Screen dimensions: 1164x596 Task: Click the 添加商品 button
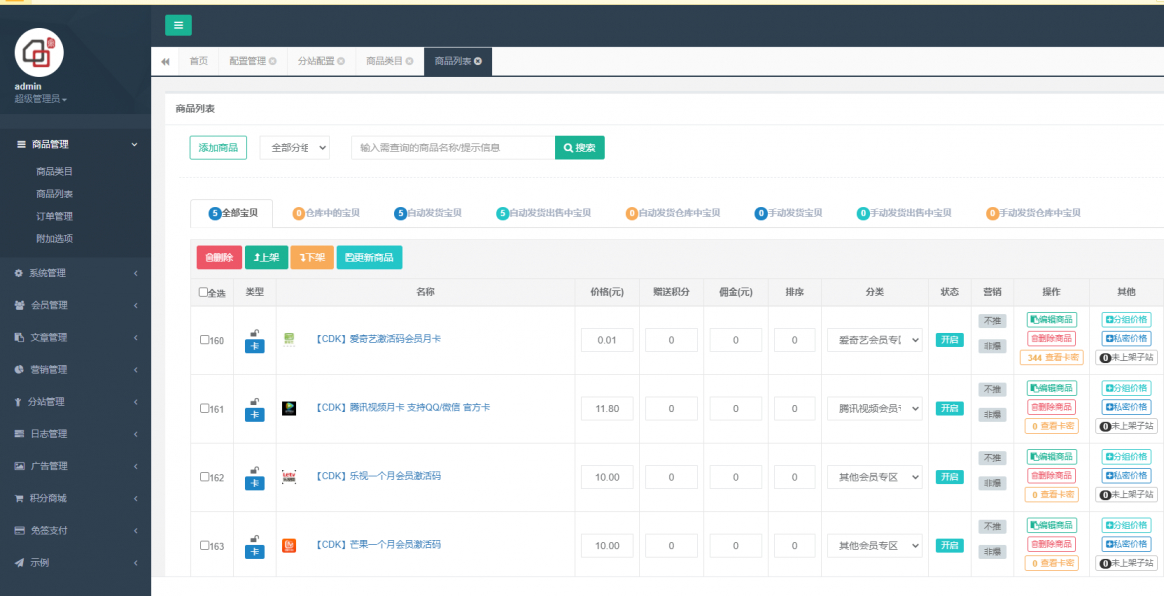[x=220, y=147]
